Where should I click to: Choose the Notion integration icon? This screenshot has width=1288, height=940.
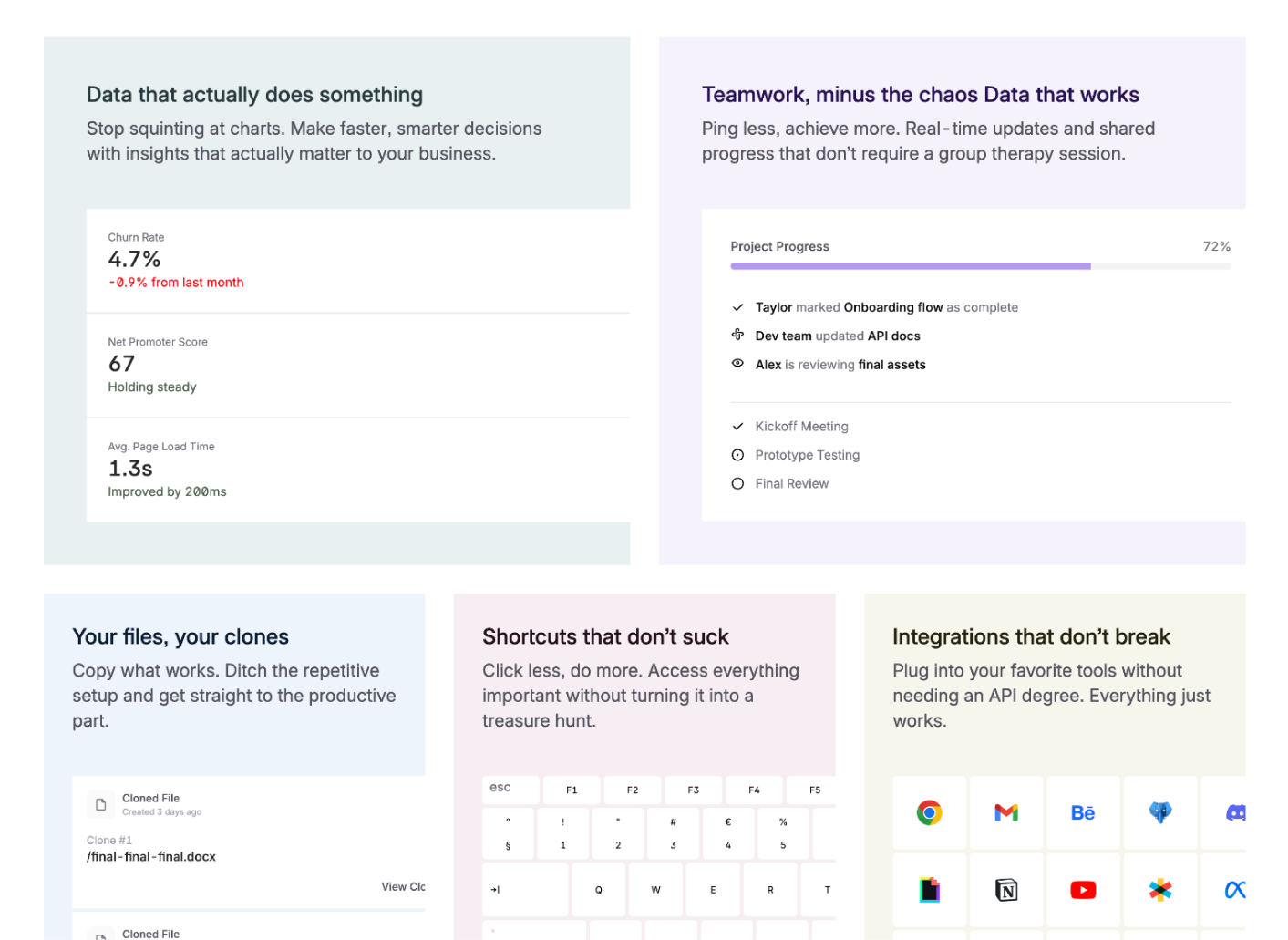click(x=1005, y=890)
